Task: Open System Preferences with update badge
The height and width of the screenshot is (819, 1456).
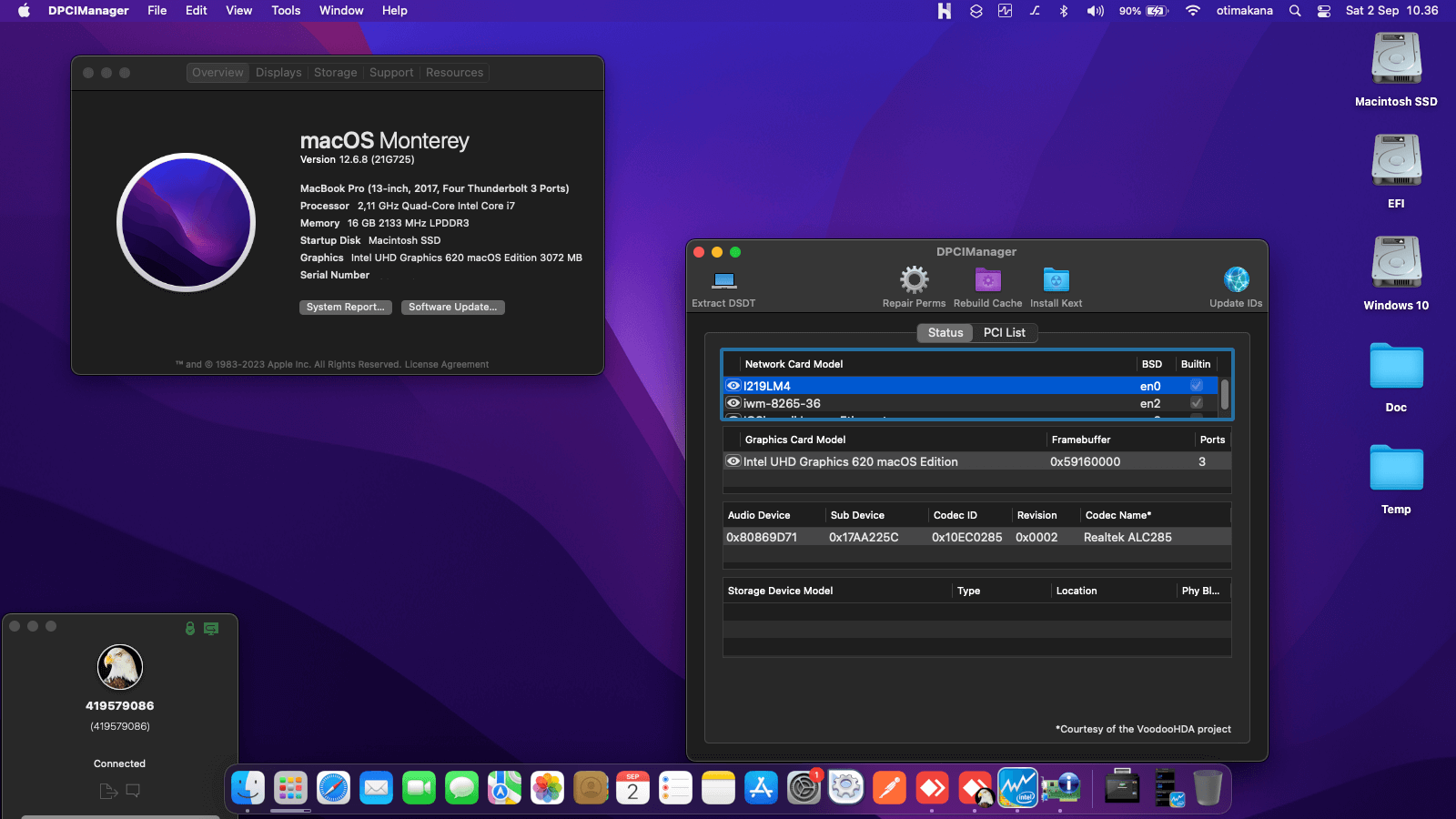Action: click(804, 787)
